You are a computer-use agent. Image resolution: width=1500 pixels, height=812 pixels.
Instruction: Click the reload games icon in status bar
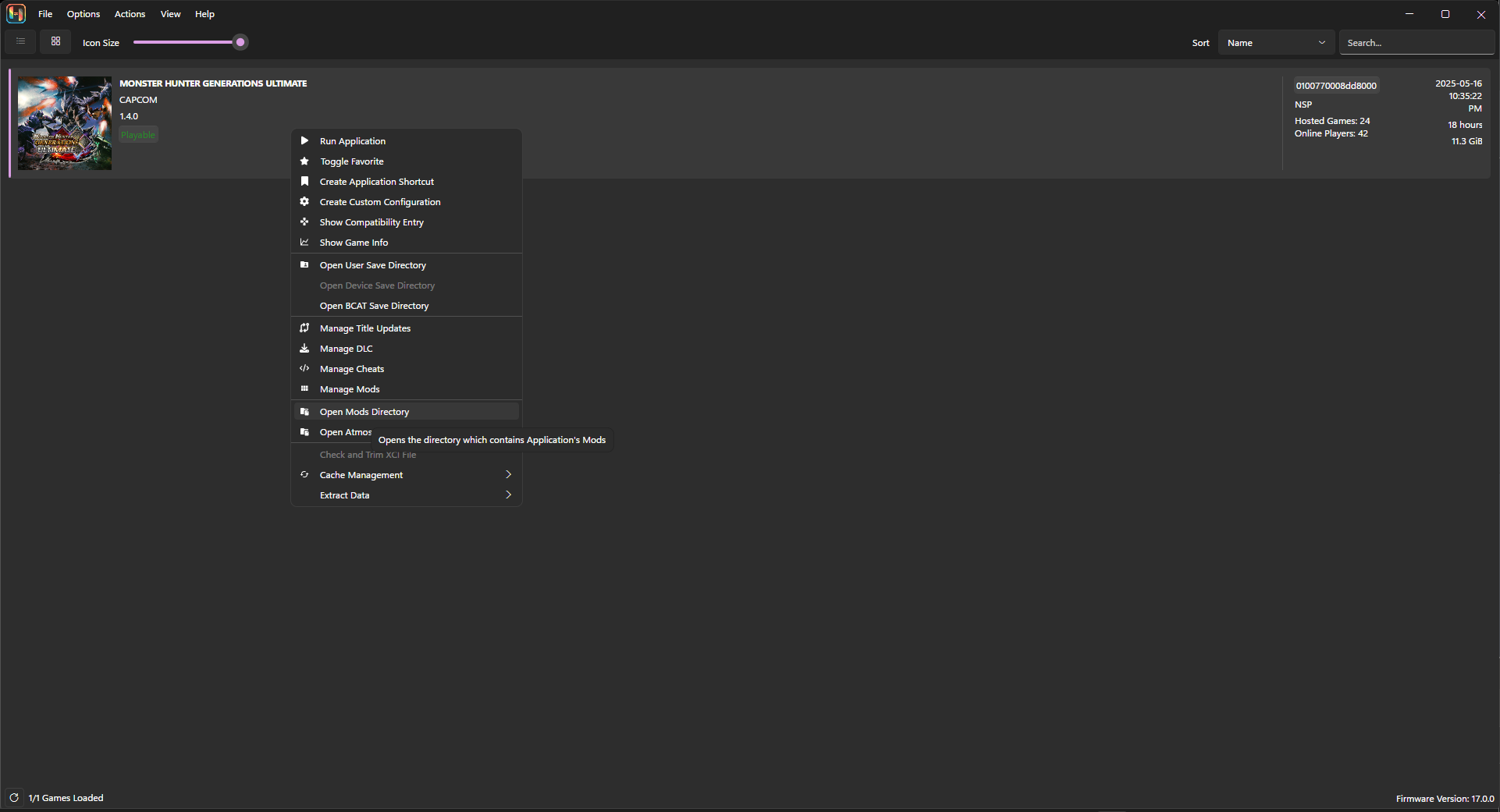point(14,798)
